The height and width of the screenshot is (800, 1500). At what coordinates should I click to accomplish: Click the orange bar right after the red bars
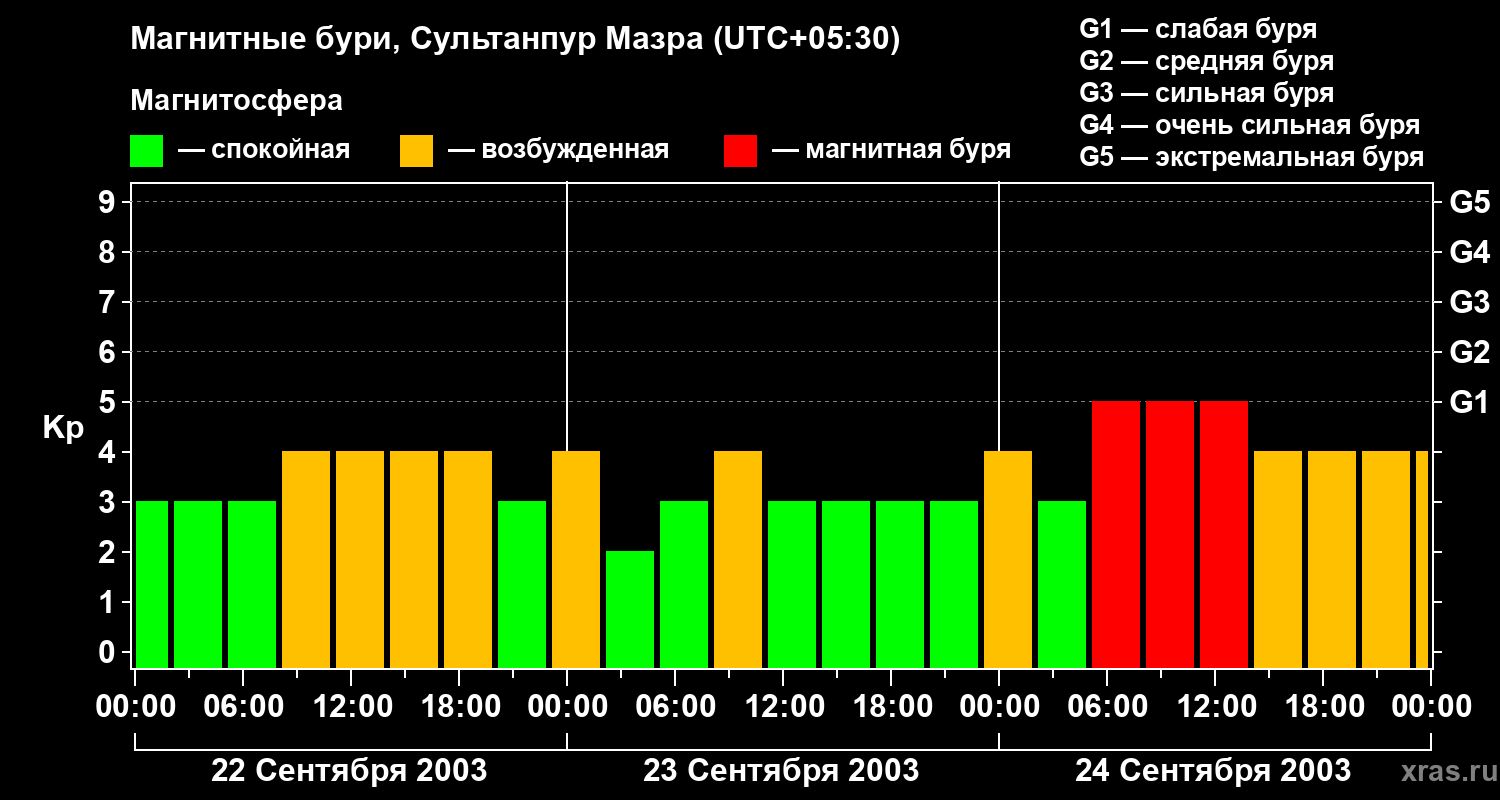tap(1278, 559)
